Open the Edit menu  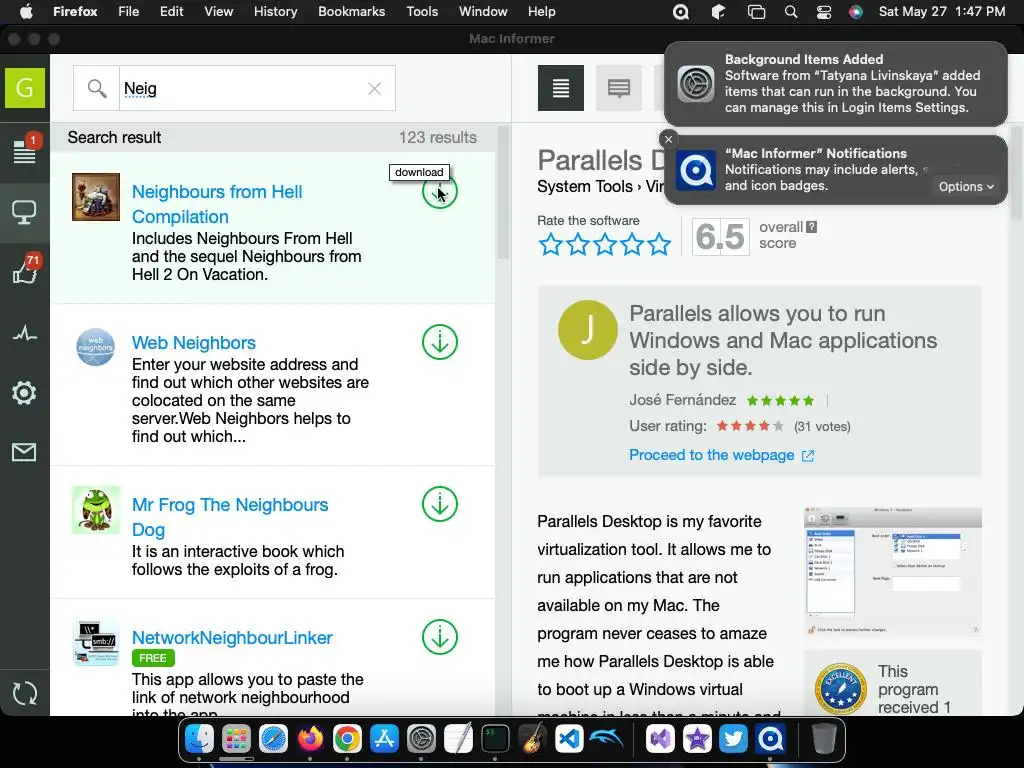click(172, 12)
